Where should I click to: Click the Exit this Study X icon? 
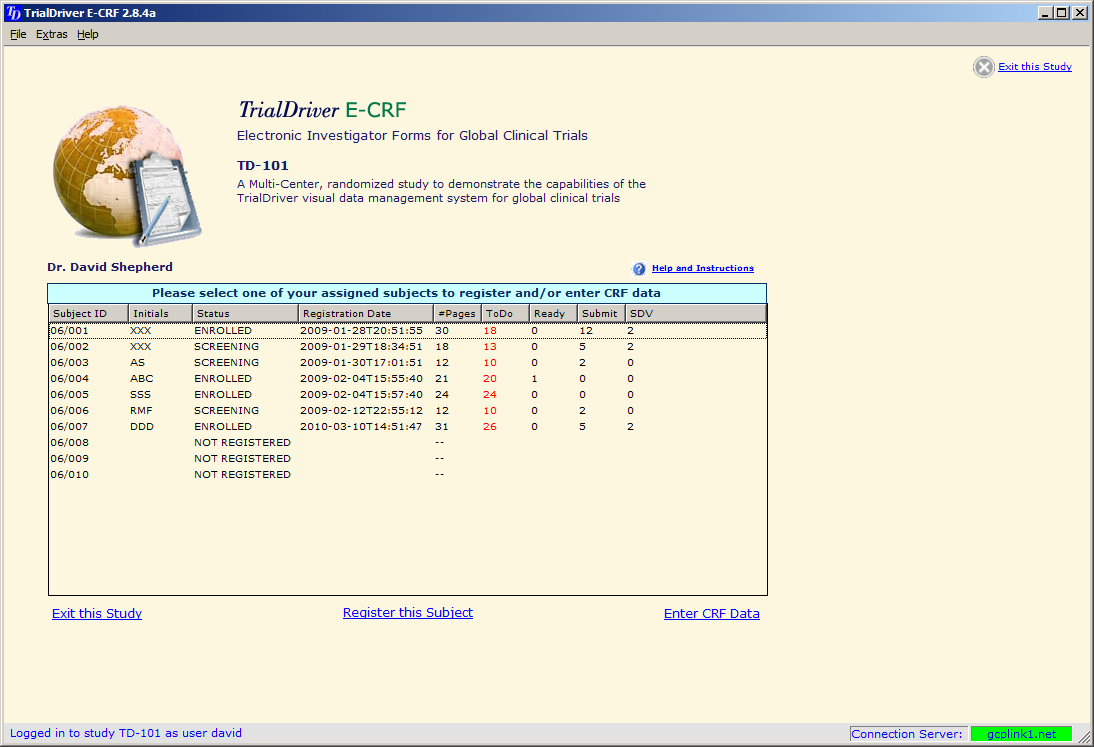[984, 67]
